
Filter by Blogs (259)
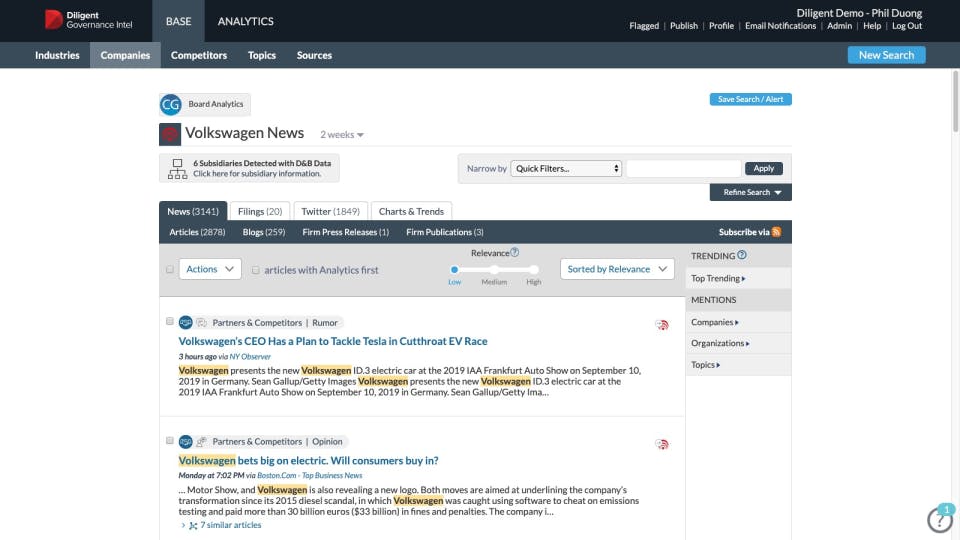click(264, 232)
